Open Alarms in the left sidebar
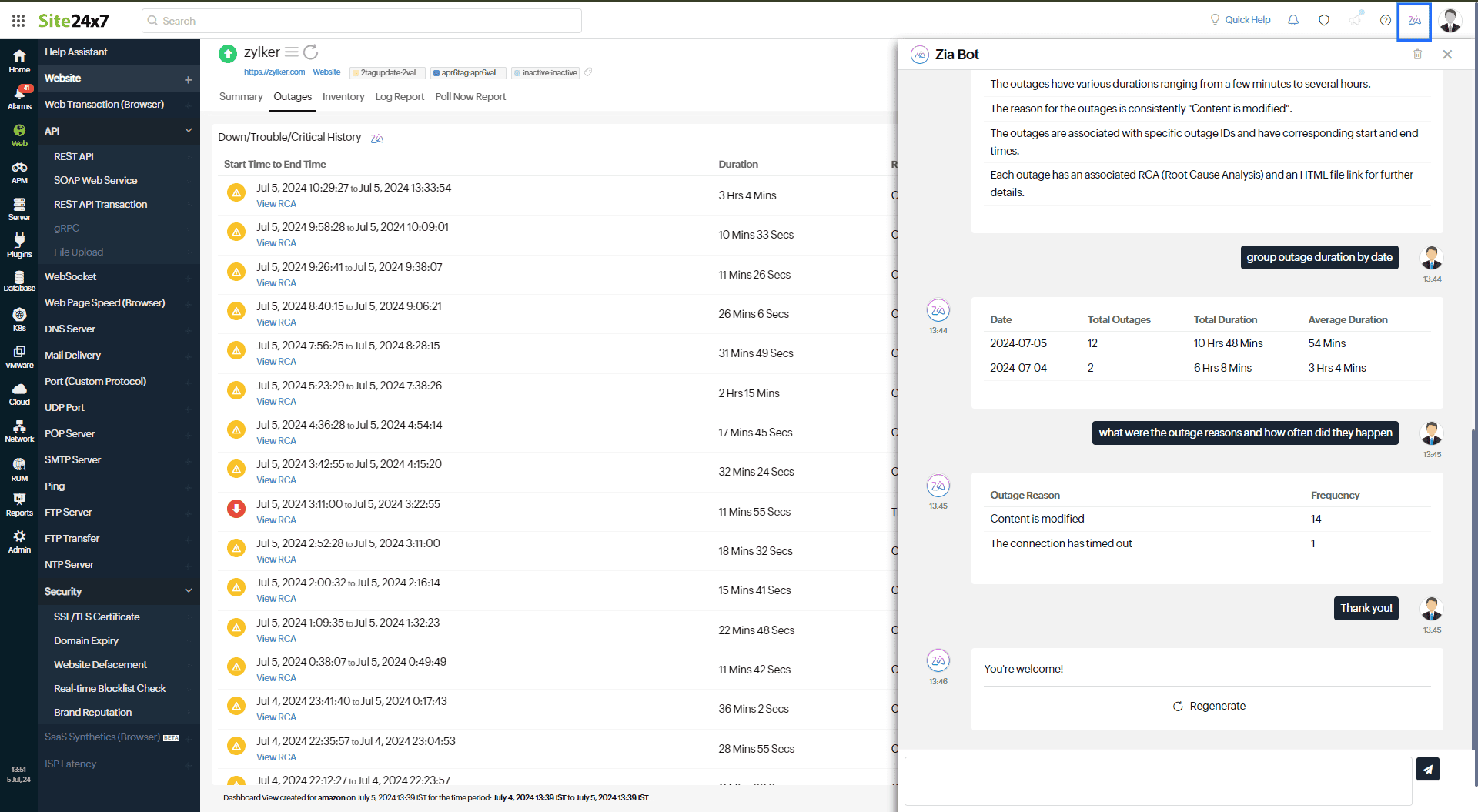Image resolution: width=1478 pixels, height=812 pixels. pyautogui.click(x=19, y=98)
